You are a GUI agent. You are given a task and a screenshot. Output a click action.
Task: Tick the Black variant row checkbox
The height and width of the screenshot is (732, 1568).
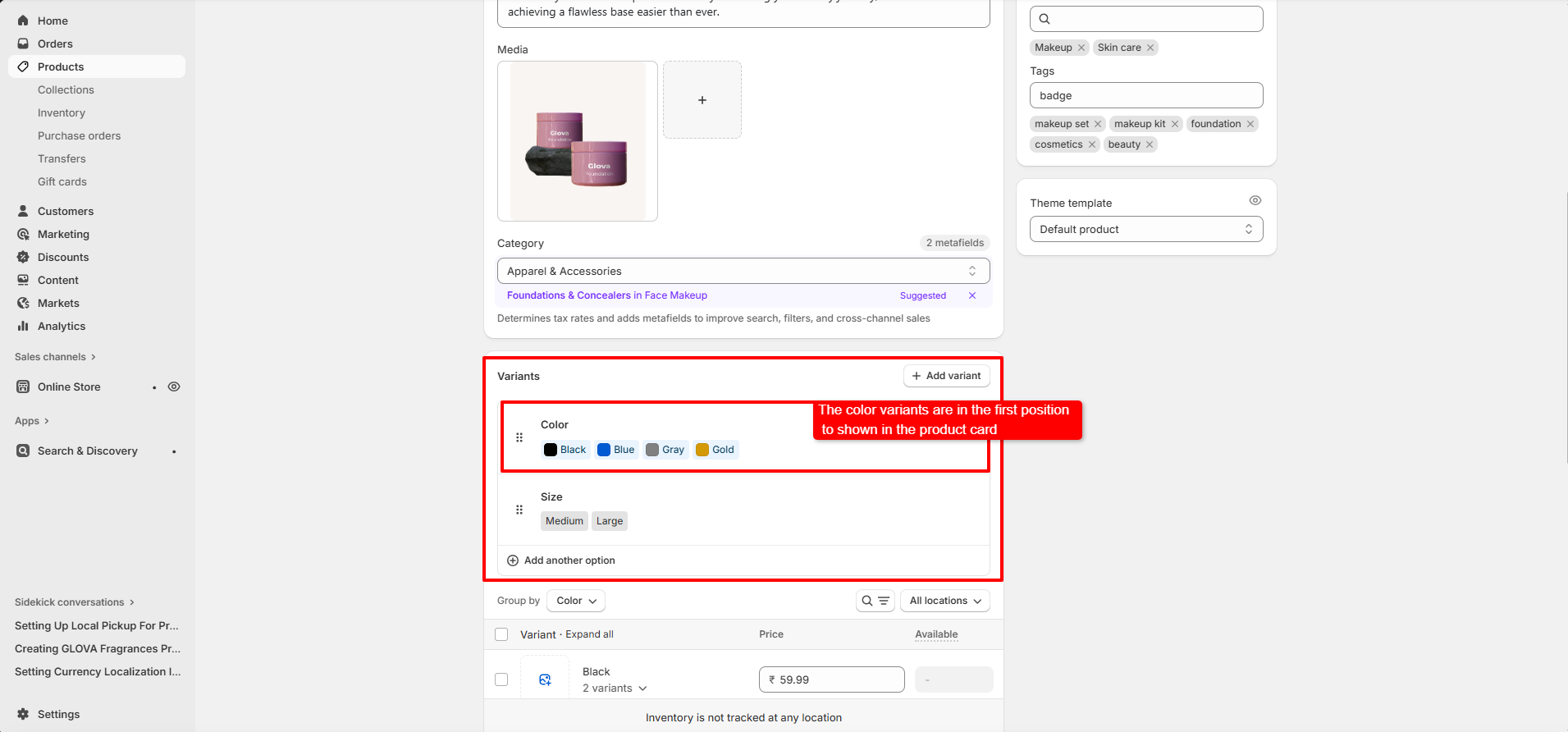501,679
